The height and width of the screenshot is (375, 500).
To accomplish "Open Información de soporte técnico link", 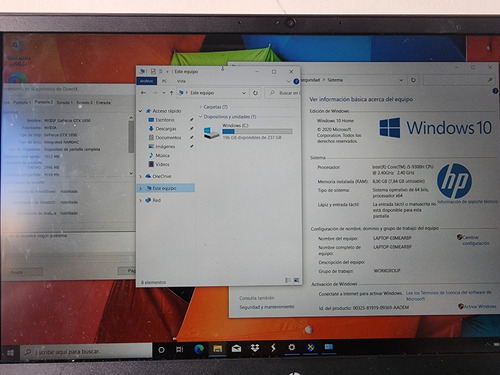I will click(467, 202).
